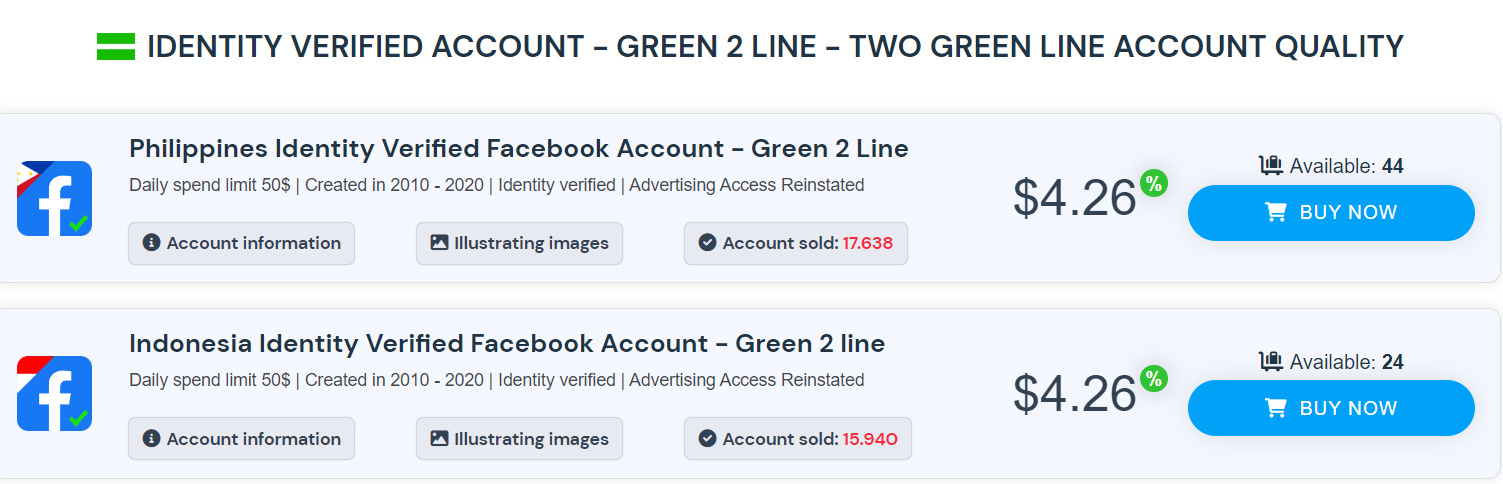1503x484 pixels.
Task: Open the Philippines Identity Verified Facebook Account title
Action: [518, 149]
